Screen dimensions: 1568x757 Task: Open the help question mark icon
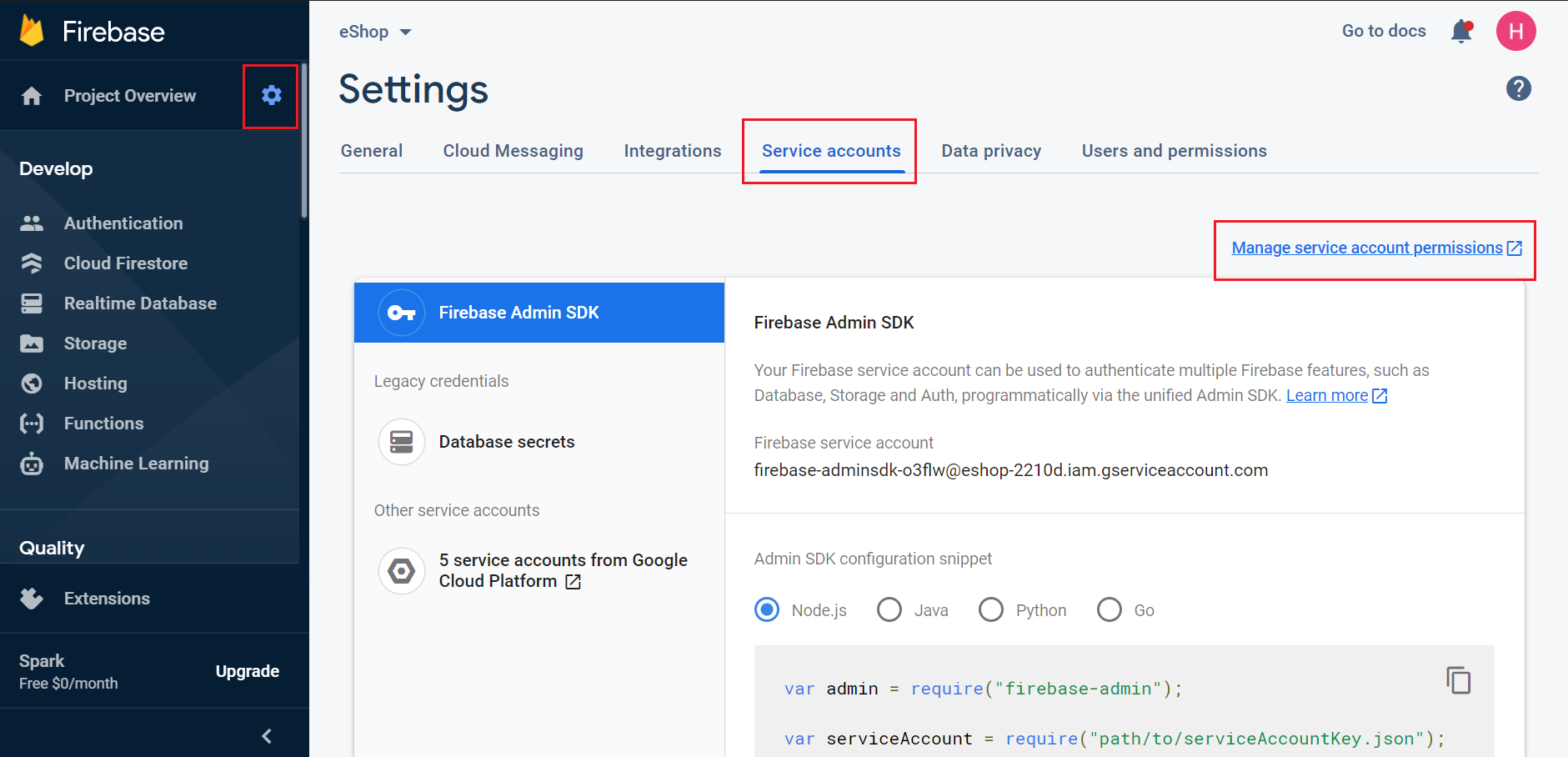pyautogui.click(x=1518, y=88)
